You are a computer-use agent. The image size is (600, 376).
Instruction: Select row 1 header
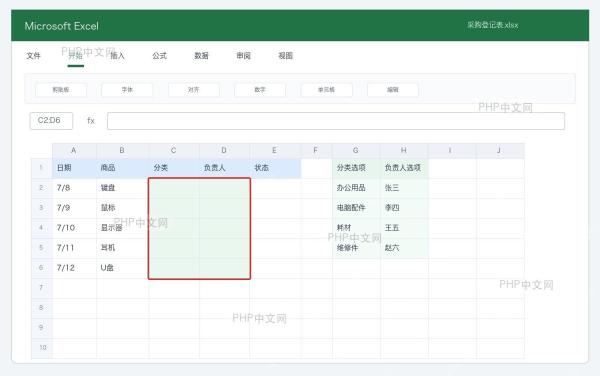[42, 168]
